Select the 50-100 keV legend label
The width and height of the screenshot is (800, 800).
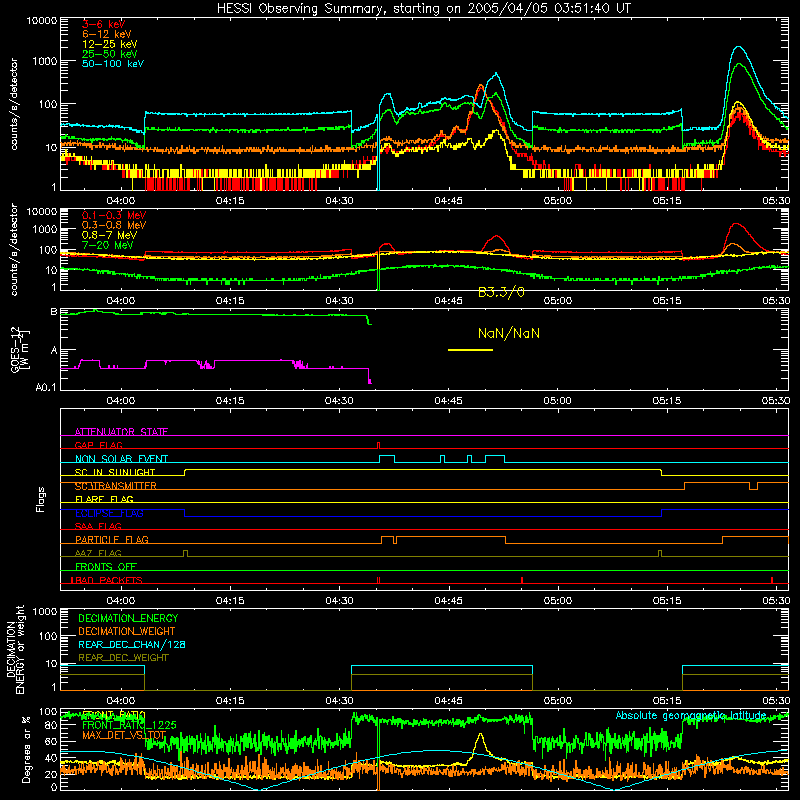[x=113, y=64]
